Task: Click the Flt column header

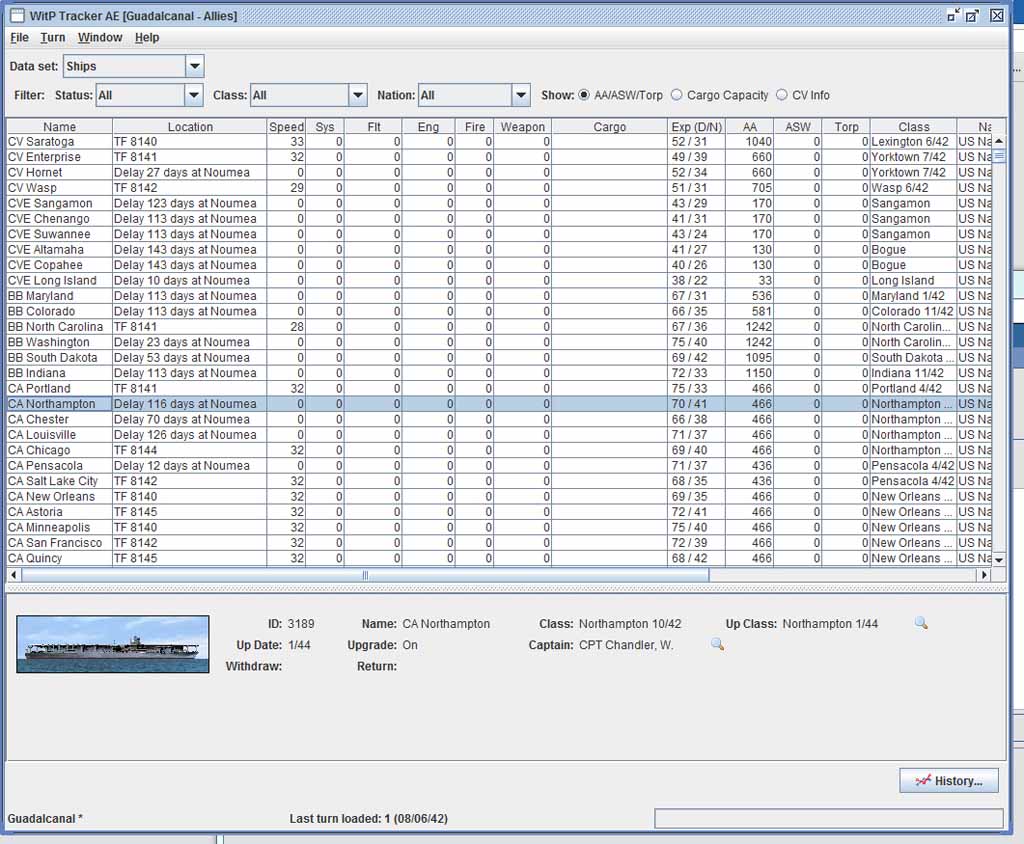Action: point(374,127)
